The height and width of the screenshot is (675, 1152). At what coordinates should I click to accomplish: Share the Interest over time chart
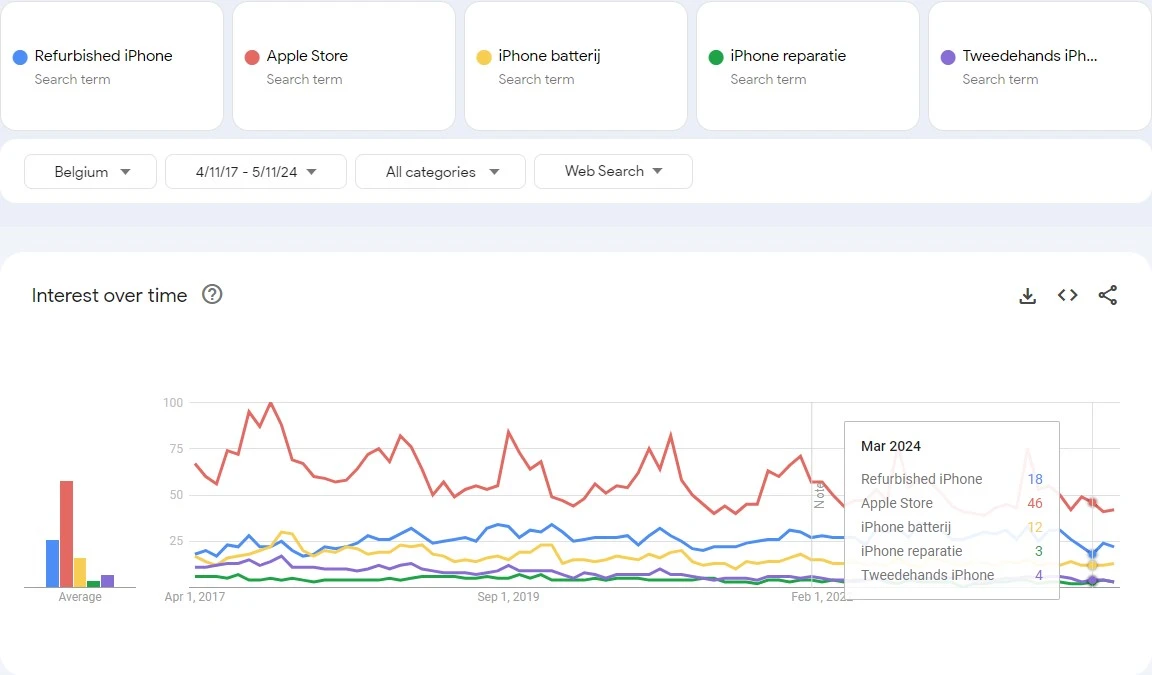tap(1107, 295)
